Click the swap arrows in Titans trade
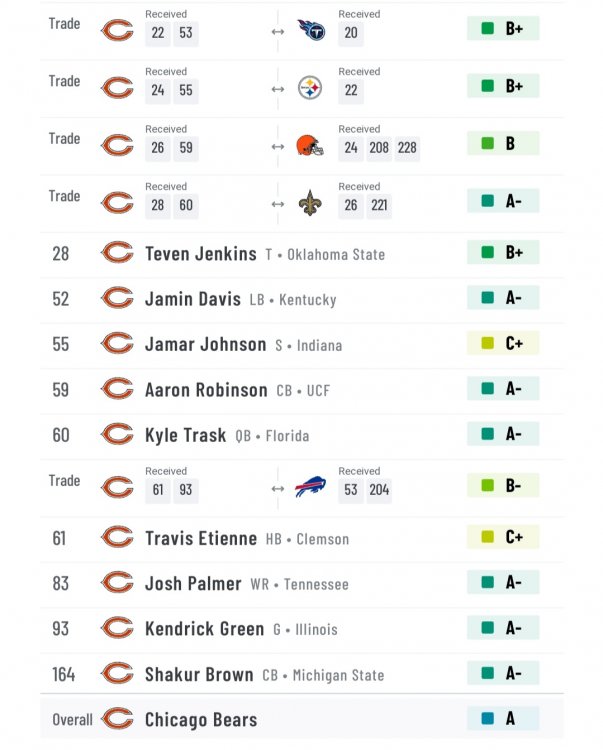This screenshot has width=603, height=750. coord(278,32)
